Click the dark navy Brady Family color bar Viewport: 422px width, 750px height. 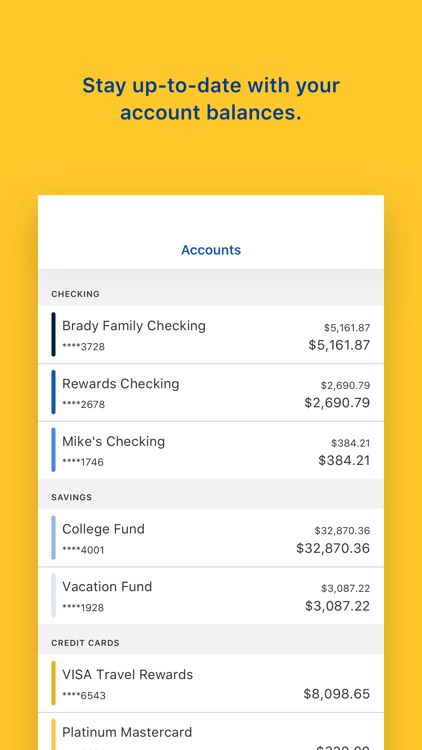tap(54, 334)
